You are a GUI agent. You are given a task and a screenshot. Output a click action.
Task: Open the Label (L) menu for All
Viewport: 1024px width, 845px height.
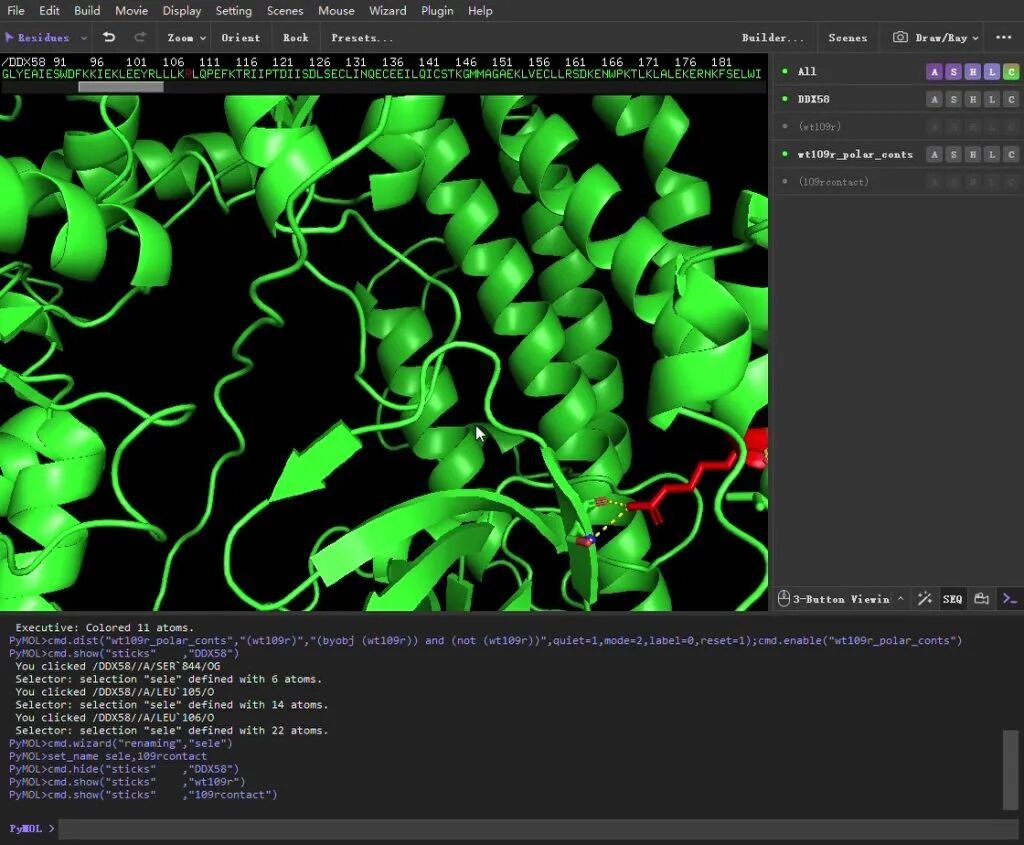[992, 72]
